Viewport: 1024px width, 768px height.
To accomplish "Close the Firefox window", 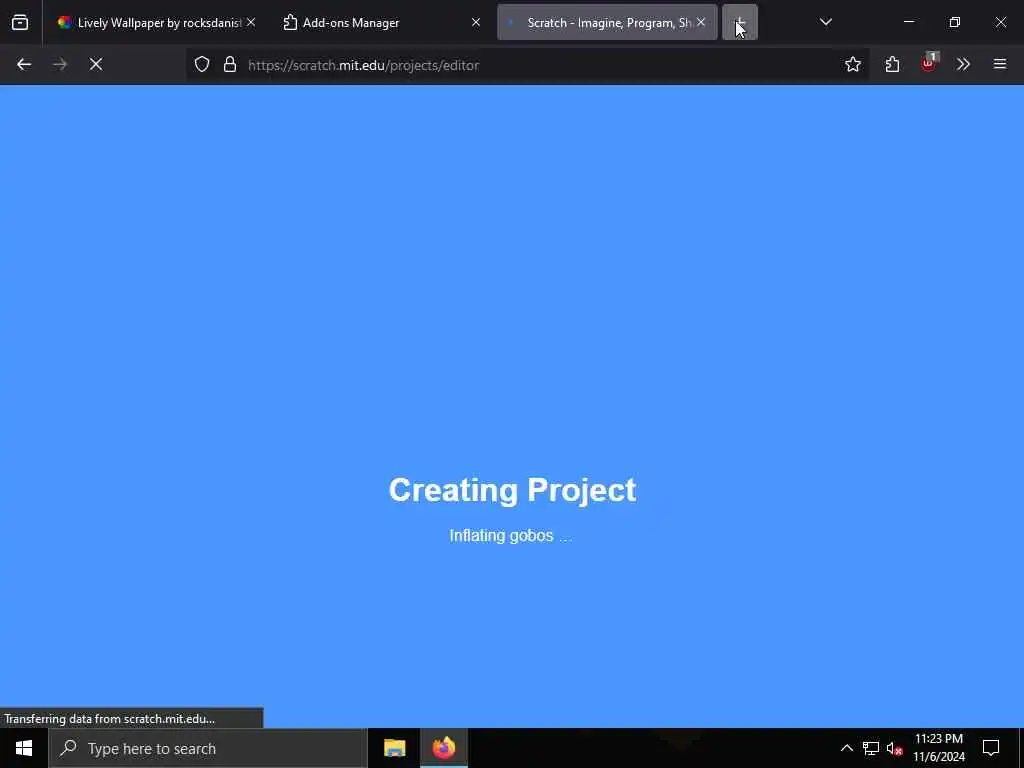I will (x=1000, y=23).
